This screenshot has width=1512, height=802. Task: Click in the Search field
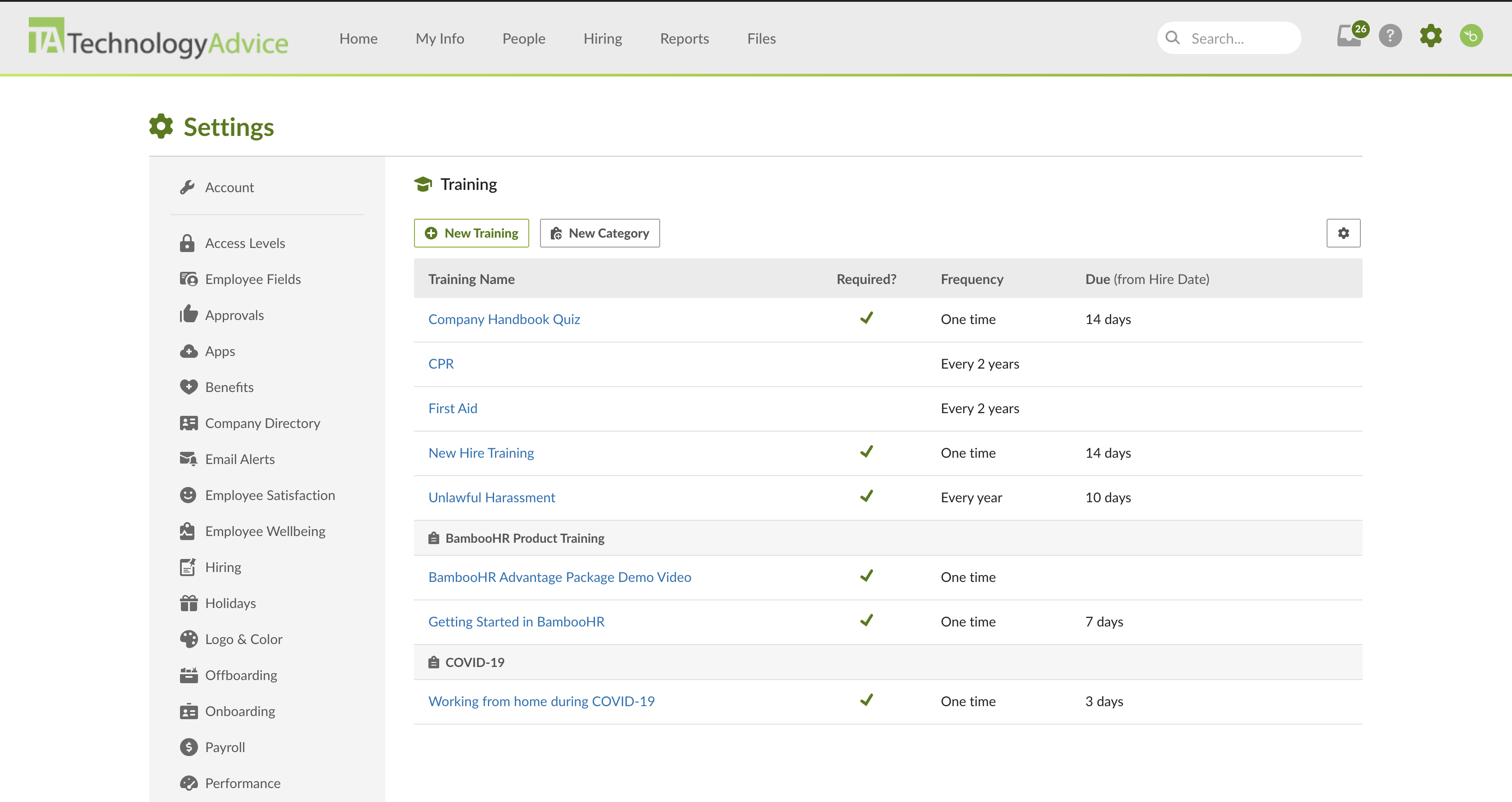pos(1228,38)
